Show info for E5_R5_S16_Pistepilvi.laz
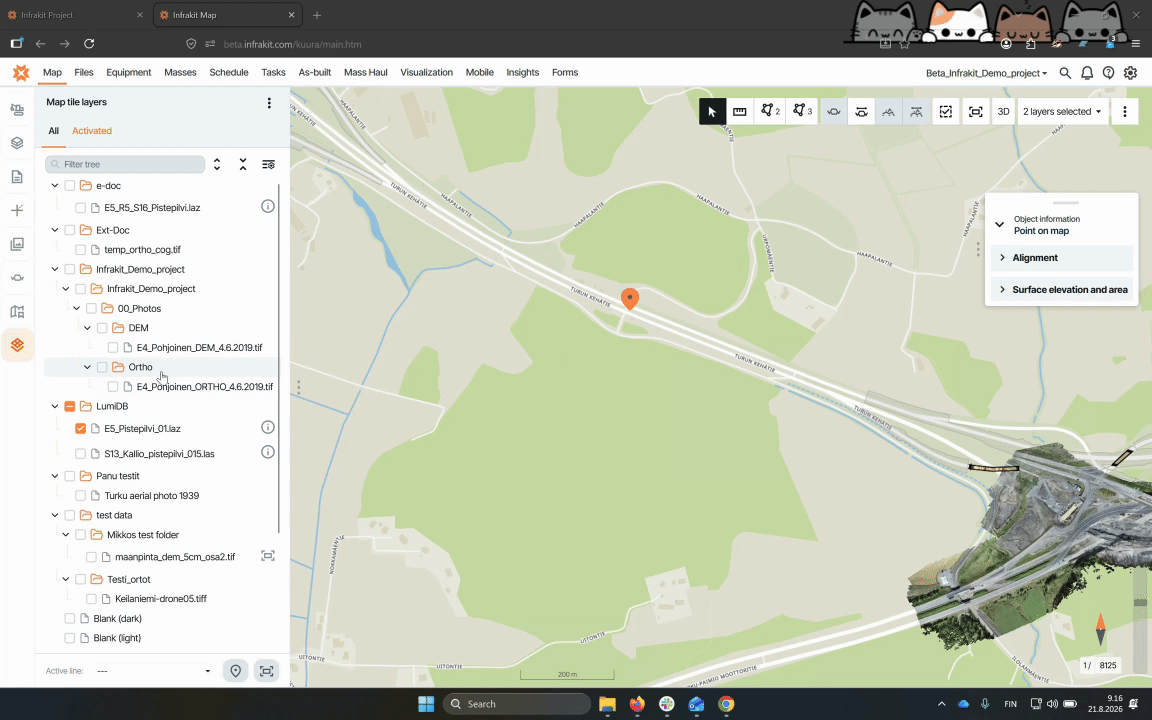 point(268,206)
